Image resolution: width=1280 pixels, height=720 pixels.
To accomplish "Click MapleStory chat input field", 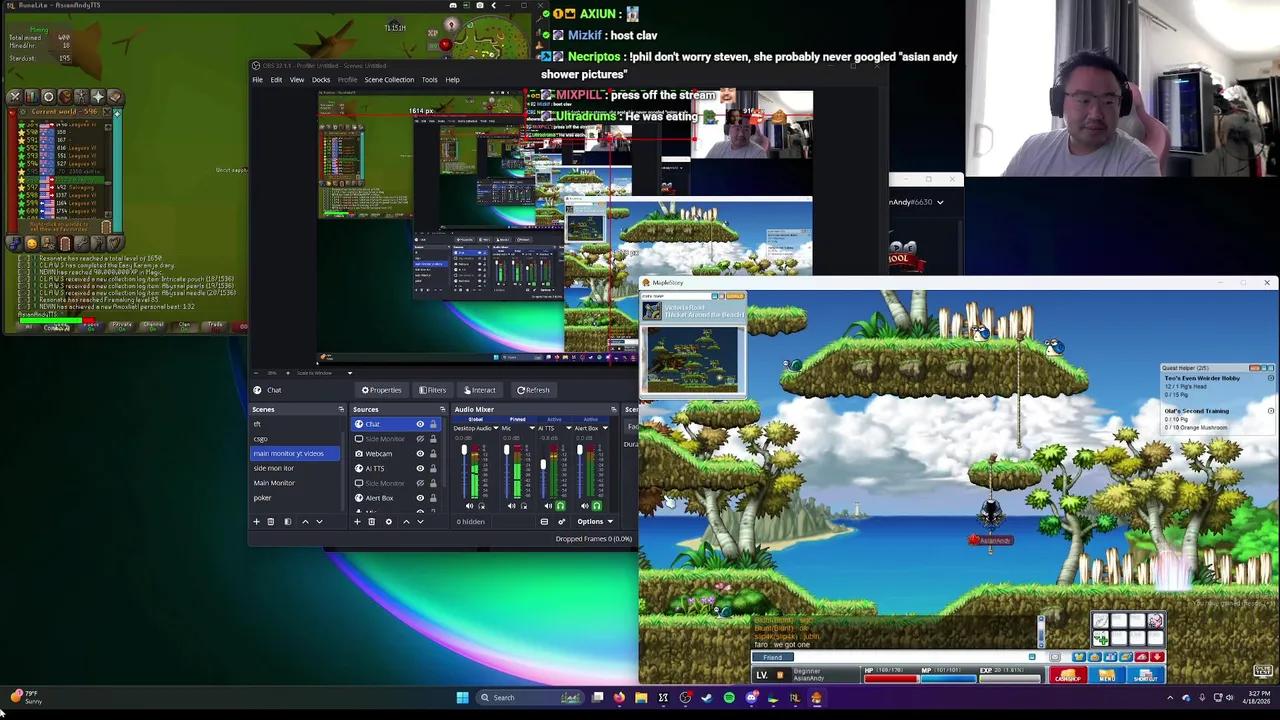I will [x=911, y=656].
